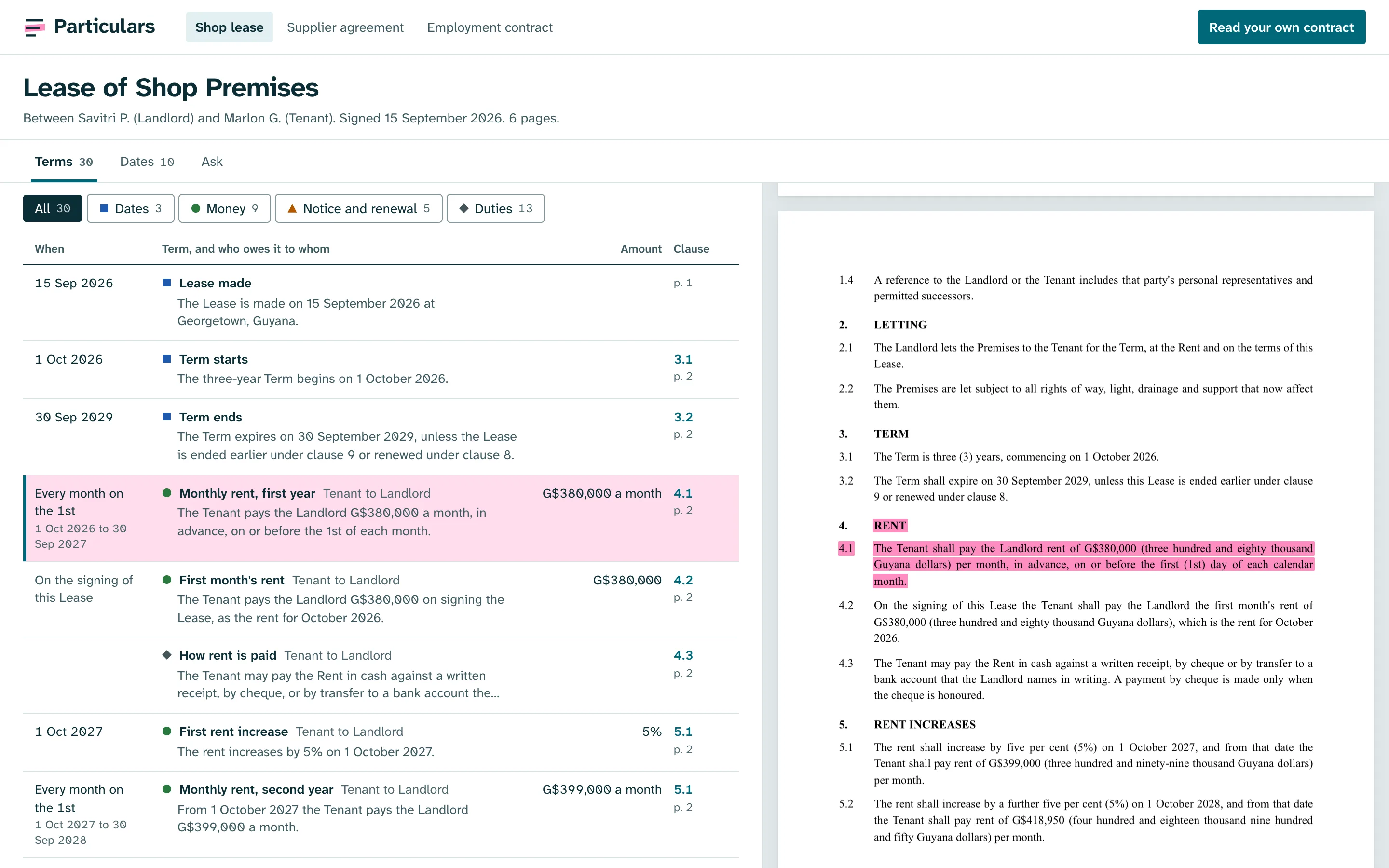Switch to the Ask tab
This screenshot has height=868, width=1389.
click(212, 162)
